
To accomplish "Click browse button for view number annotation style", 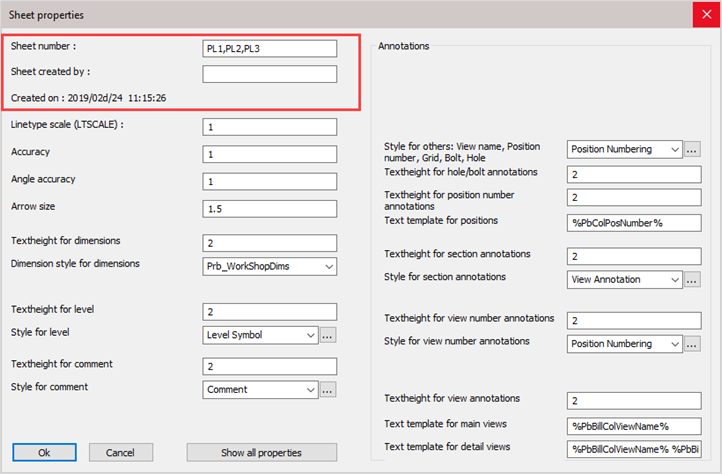I will pos(693,344).
